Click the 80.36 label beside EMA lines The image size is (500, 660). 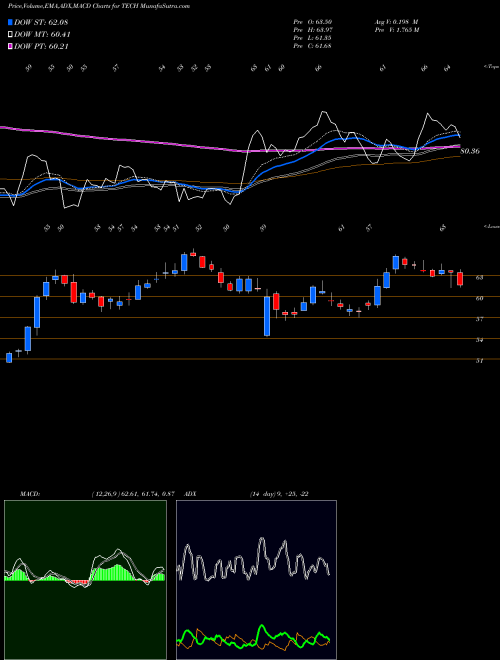[x=470, y=151]
